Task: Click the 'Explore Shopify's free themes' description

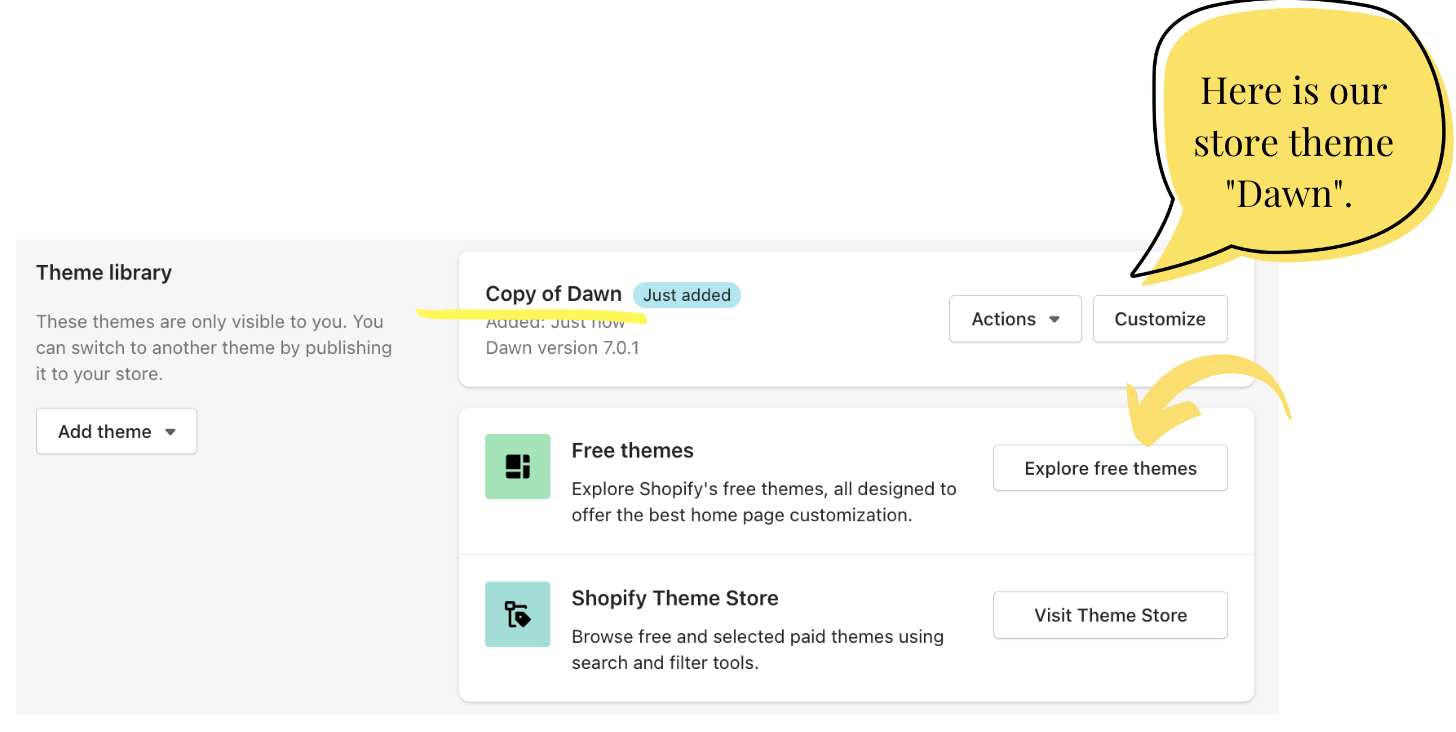Action: pyautogui.click(x=764, y=502)
